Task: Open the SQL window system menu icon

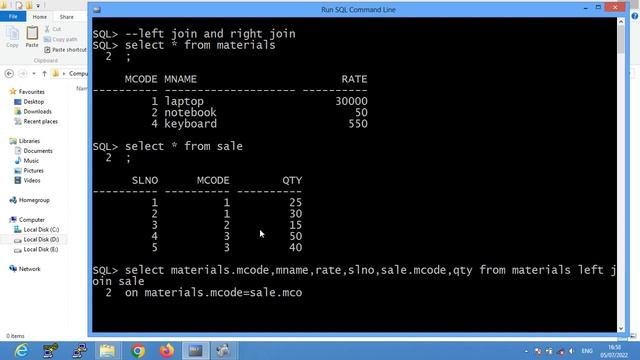Action: [x=97, y=9]
